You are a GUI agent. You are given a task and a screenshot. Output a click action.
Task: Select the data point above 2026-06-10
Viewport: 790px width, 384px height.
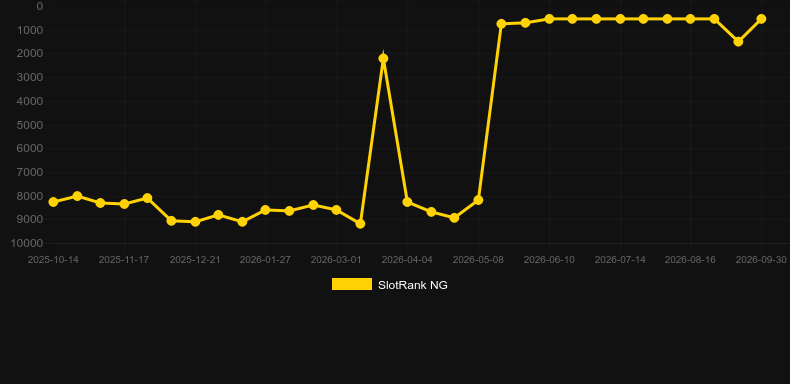[x=549, y=19]
